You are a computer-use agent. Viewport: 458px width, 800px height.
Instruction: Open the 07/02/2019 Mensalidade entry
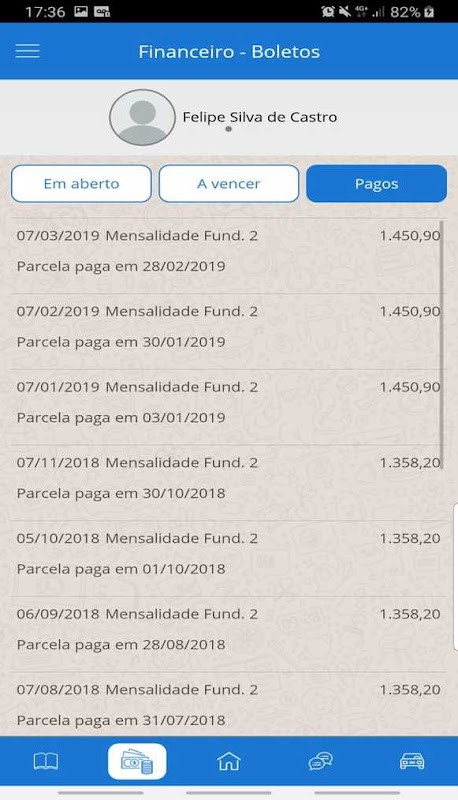tap(228, 332)
